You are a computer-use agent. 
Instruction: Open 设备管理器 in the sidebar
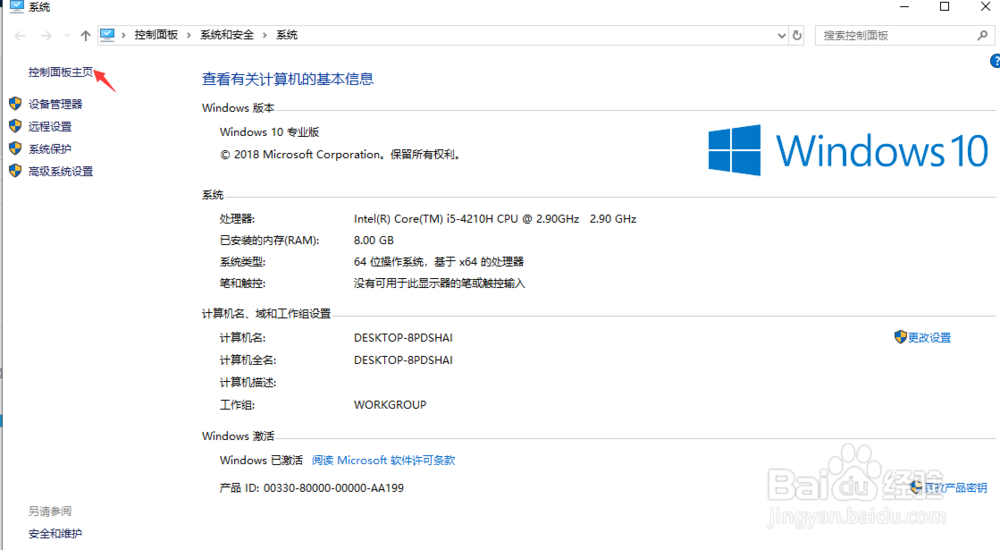pyautogui.click(x=55, y=104)
